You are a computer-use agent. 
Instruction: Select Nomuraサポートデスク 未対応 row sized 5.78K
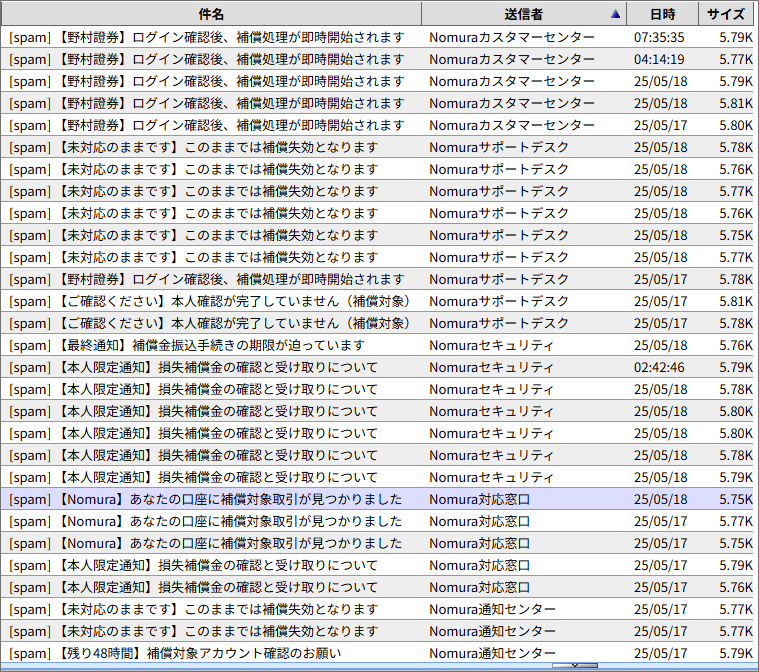point(377,147)
